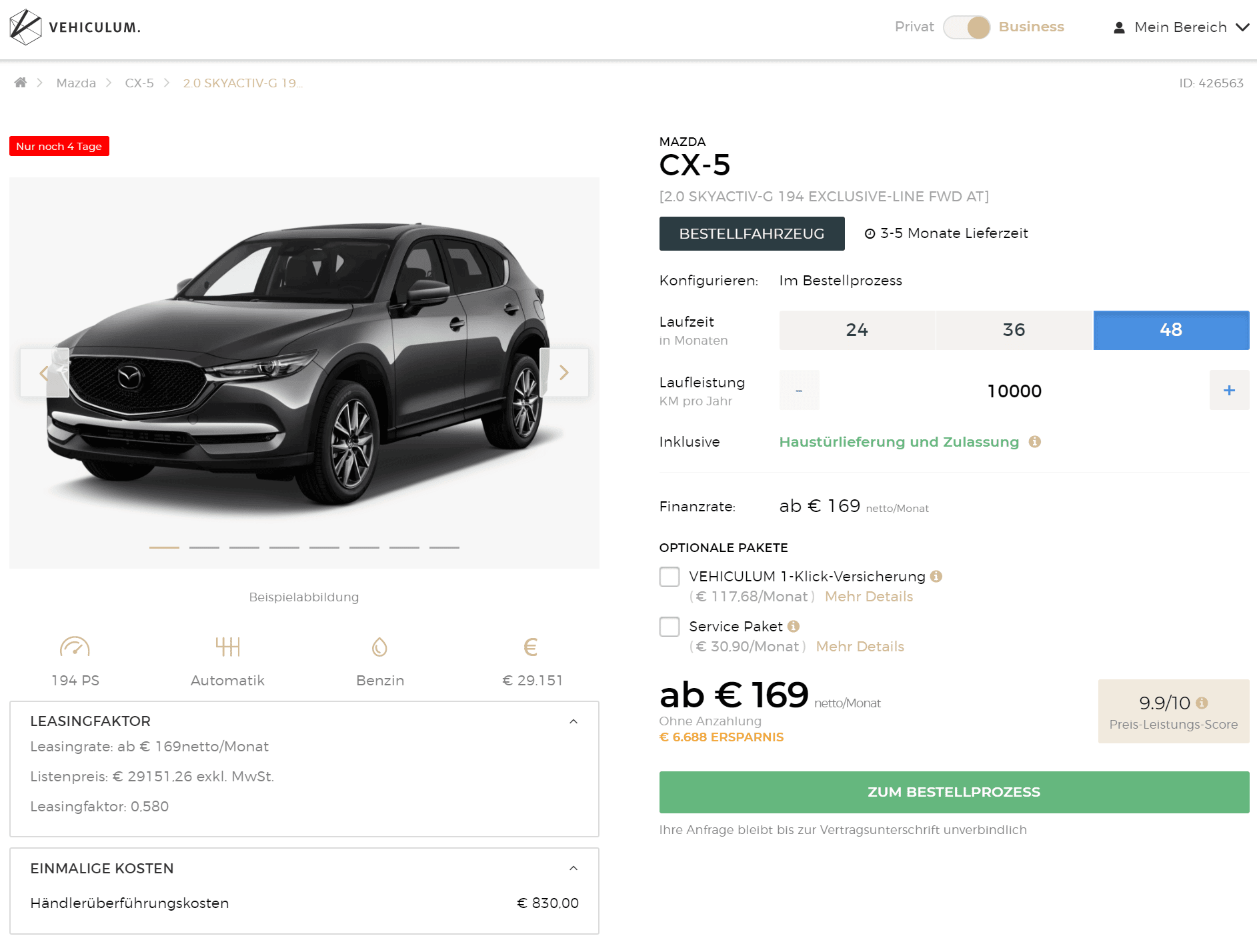Click the home icon in breadcrumb
This screenshot has height=952, width=1257.
click(21, 83)
